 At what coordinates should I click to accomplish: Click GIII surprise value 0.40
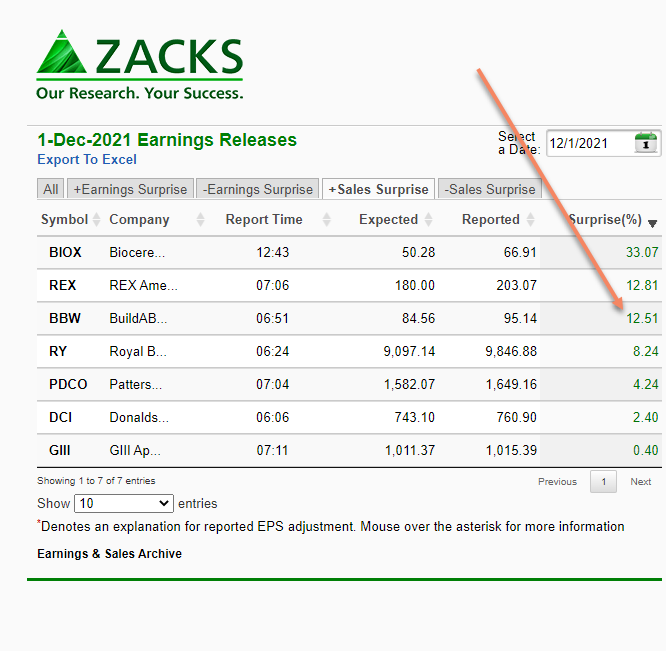click(645, 450)
